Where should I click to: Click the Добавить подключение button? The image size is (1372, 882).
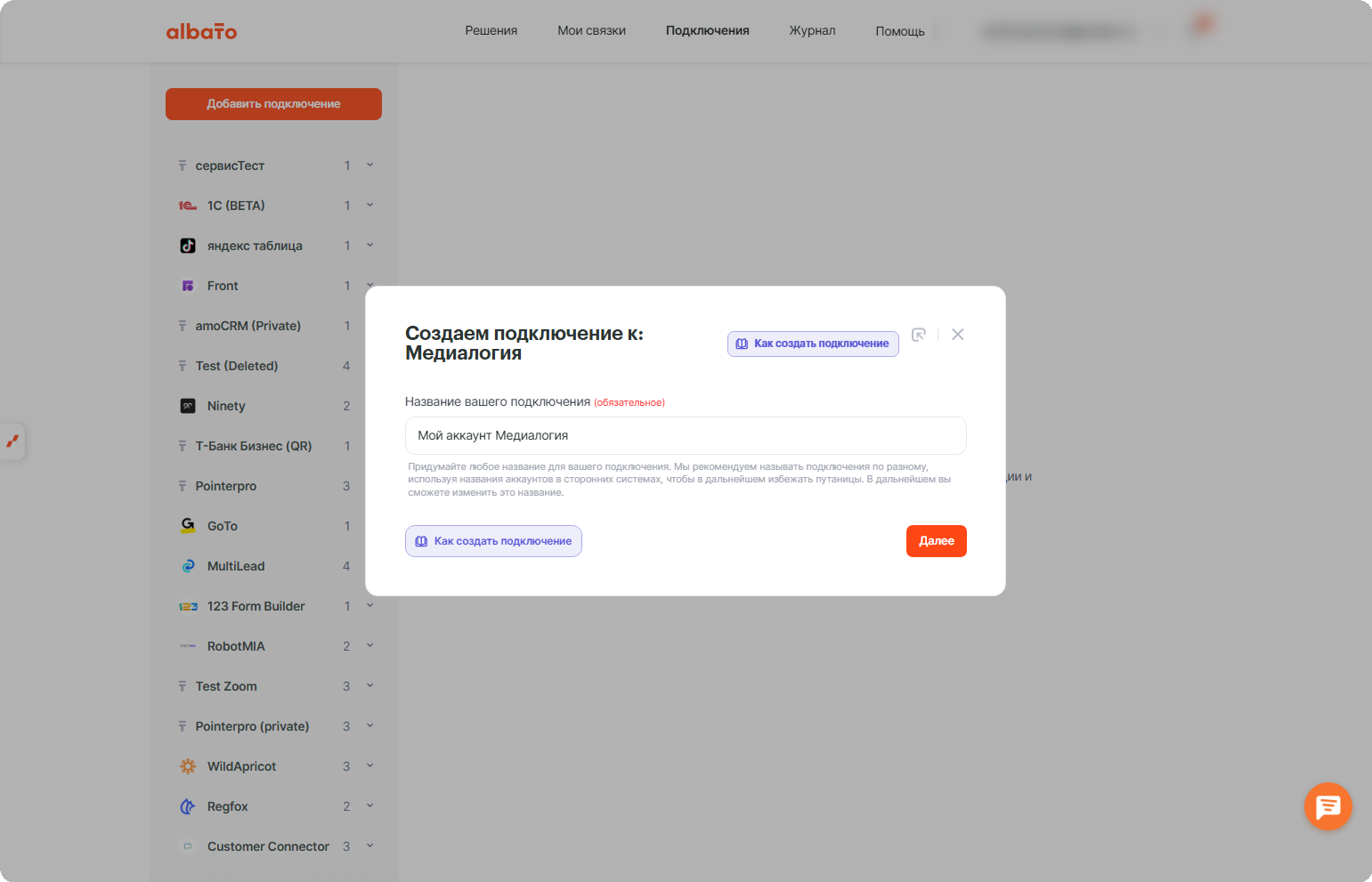pyautogui.click(x=273, y=104)
